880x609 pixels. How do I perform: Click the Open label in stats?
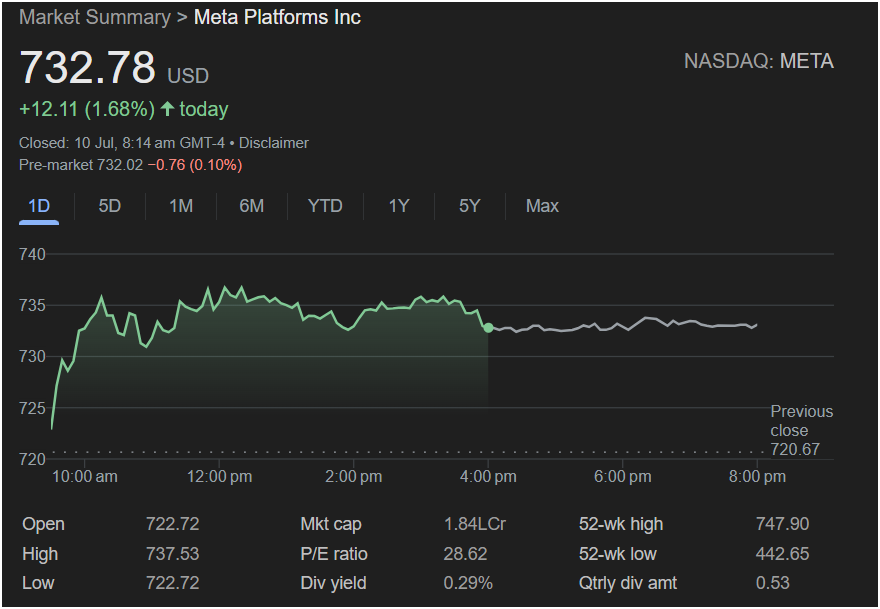[x=43, y=524]
